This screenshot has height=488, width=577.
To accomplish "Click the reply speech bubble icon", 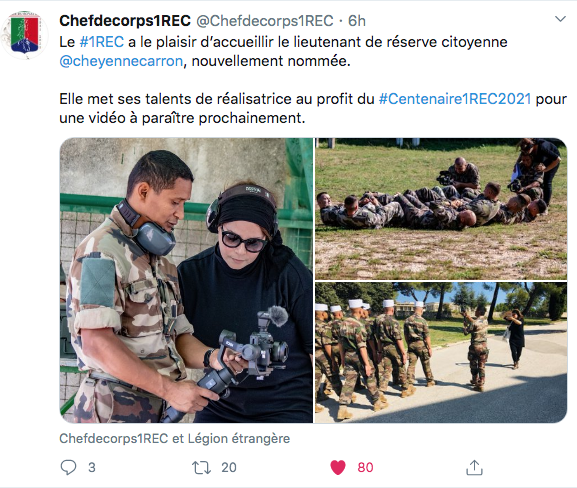I will coord(68,467).
